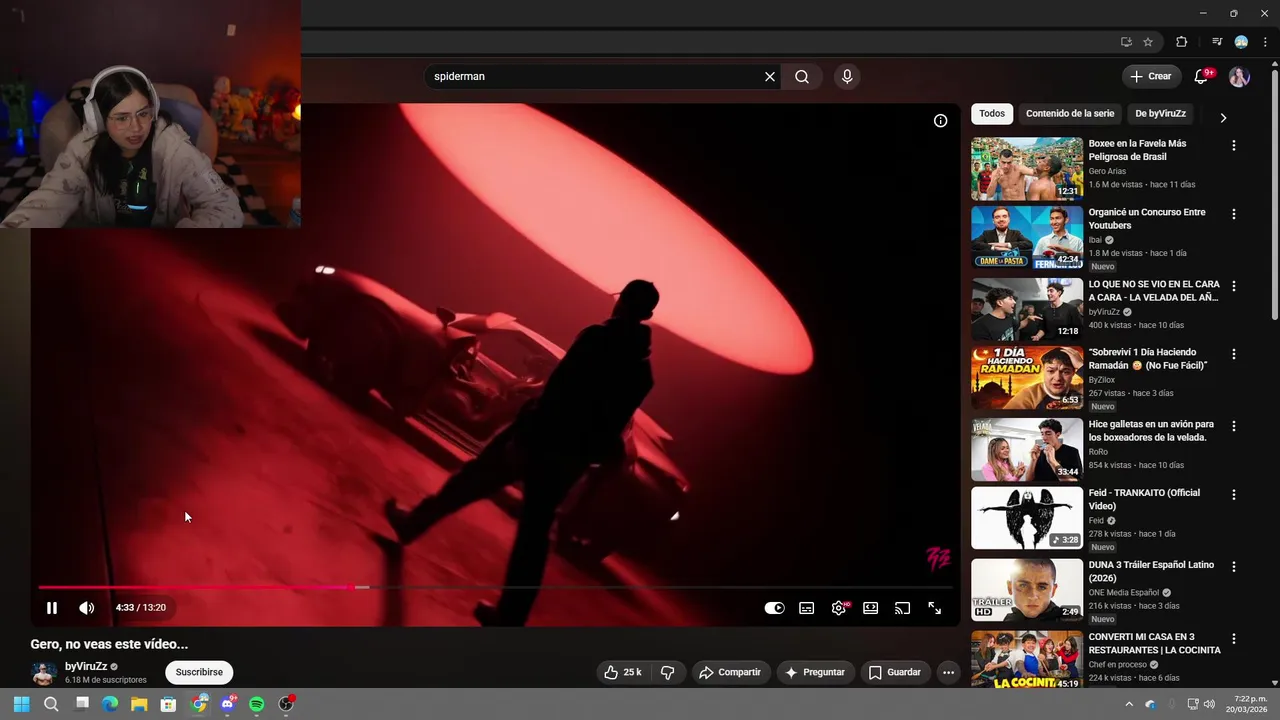Open the YouTube account avatar menu

pos(1239,77)
